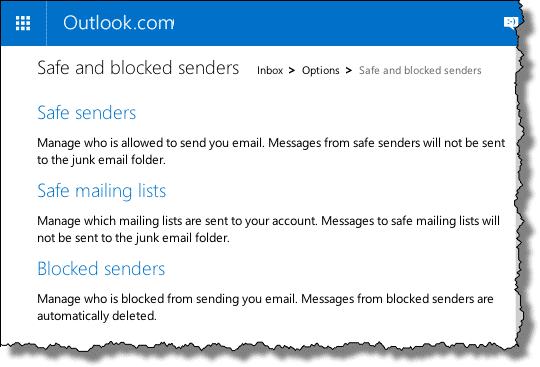Click the Outlook.com logo
The height and width of the screenshot is (367, 540).
coord(119,23)
